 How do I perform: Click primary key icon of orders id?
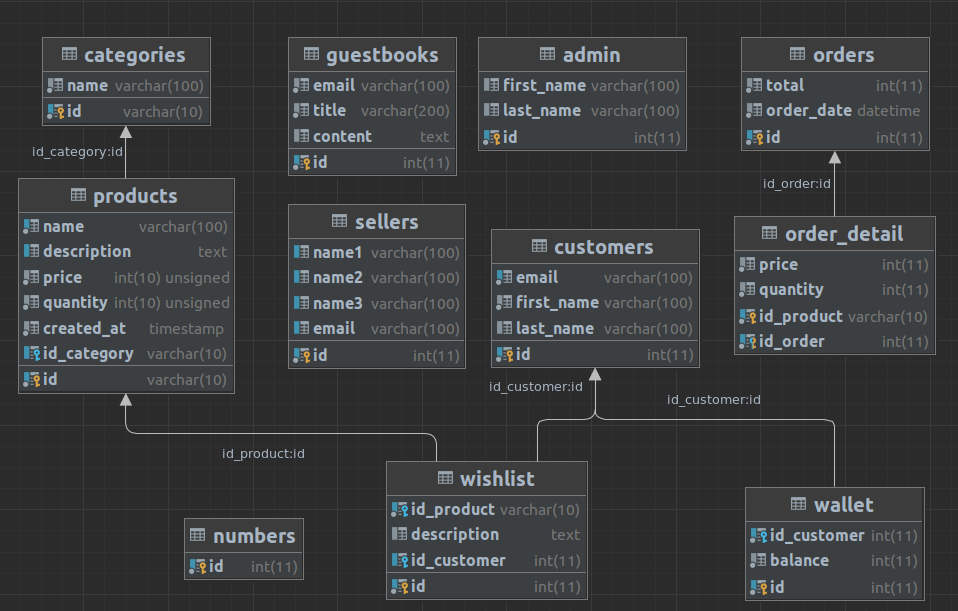click(755, 137)
